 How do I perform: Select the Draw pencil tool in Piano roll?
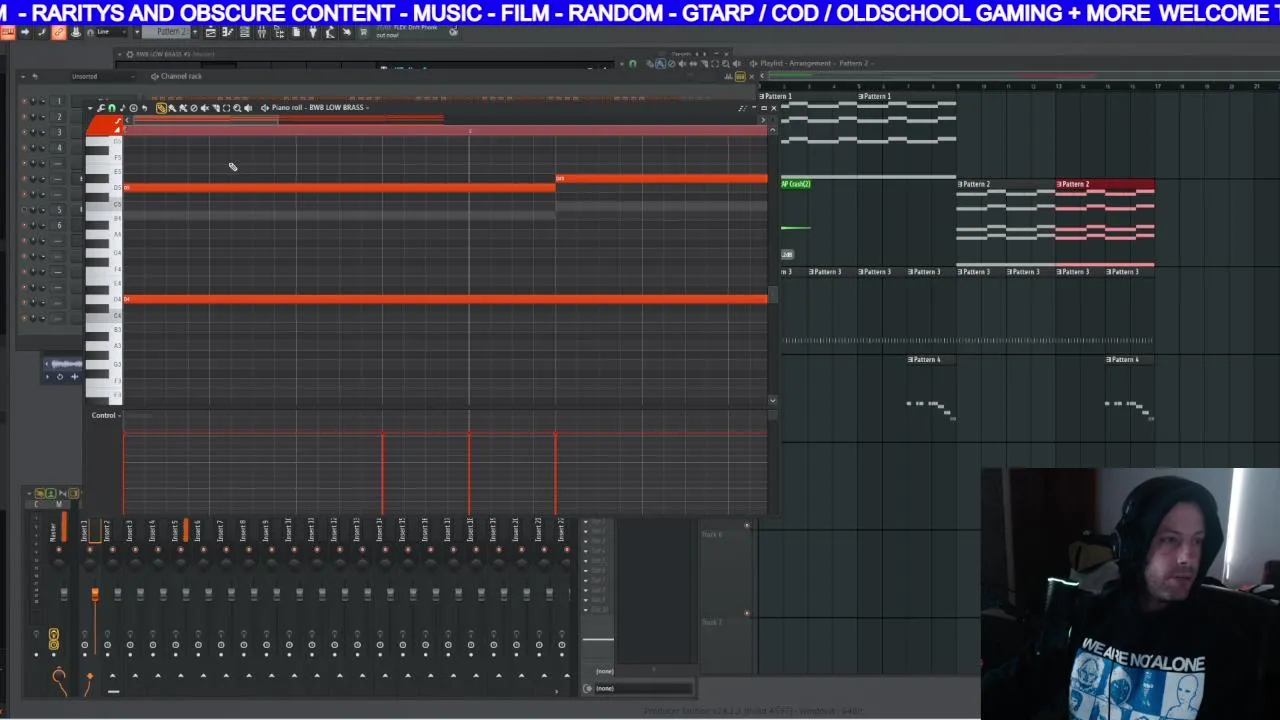pyautogui.click(x=161, y=108)
